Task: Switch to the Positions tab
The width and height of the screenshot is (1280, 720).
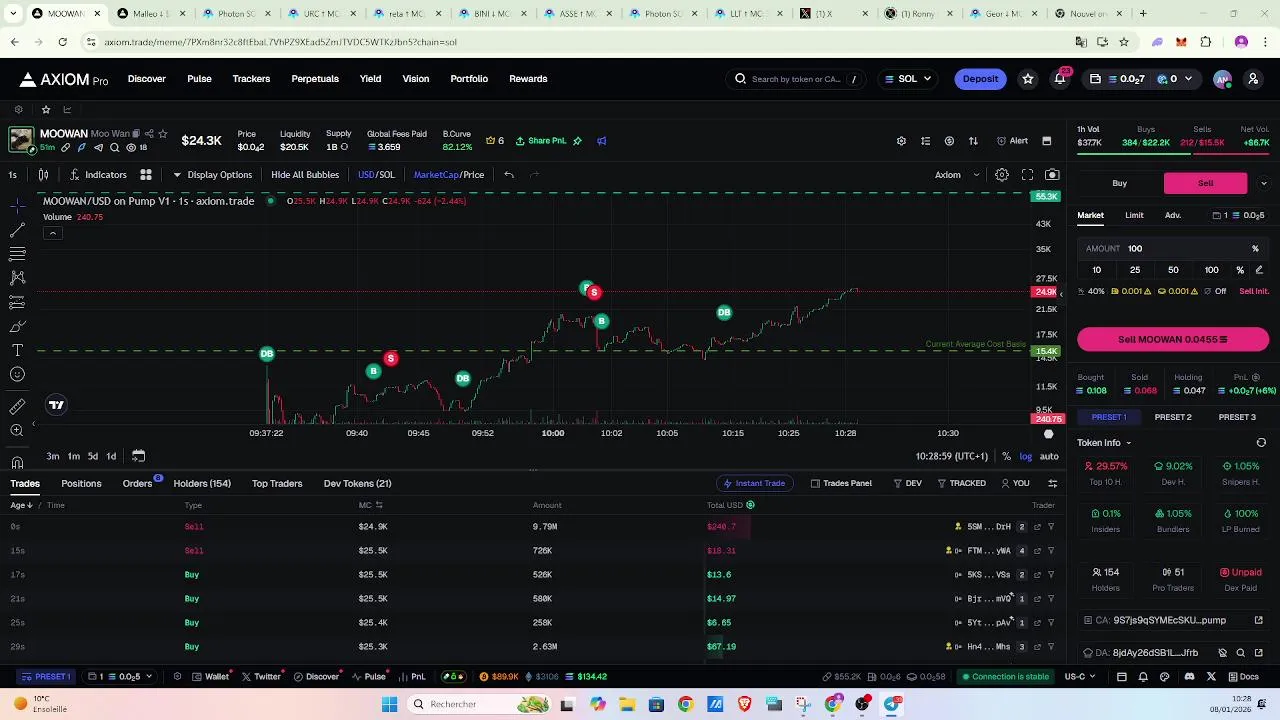Action: (x=81, y=484)
